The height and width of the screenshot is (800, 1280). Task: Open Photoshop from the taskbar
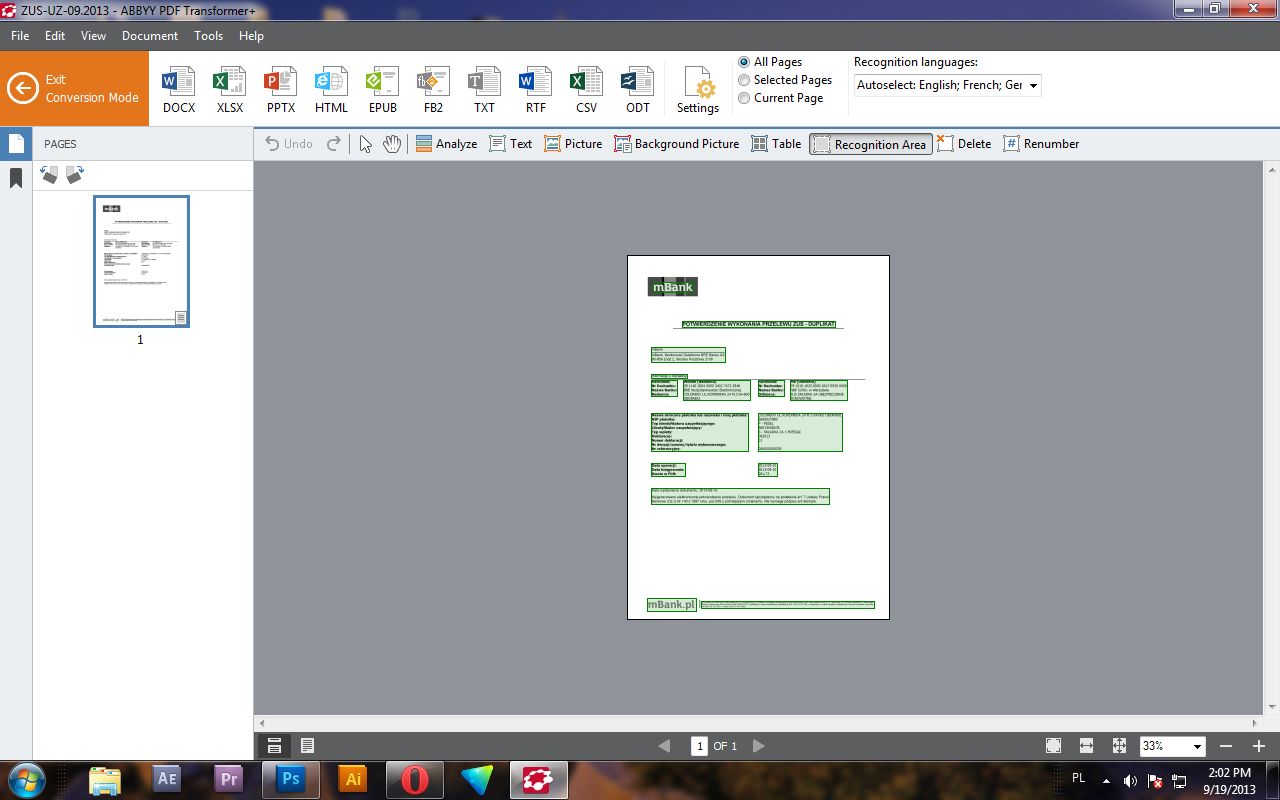point(291,779)
